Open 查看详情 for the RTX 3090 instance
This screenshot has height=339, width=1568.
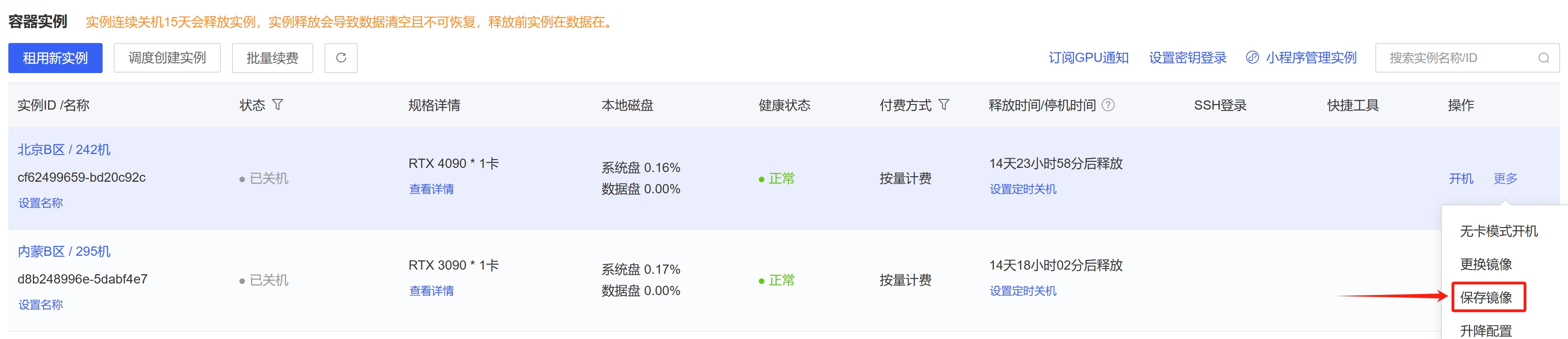tap(432, 291)
